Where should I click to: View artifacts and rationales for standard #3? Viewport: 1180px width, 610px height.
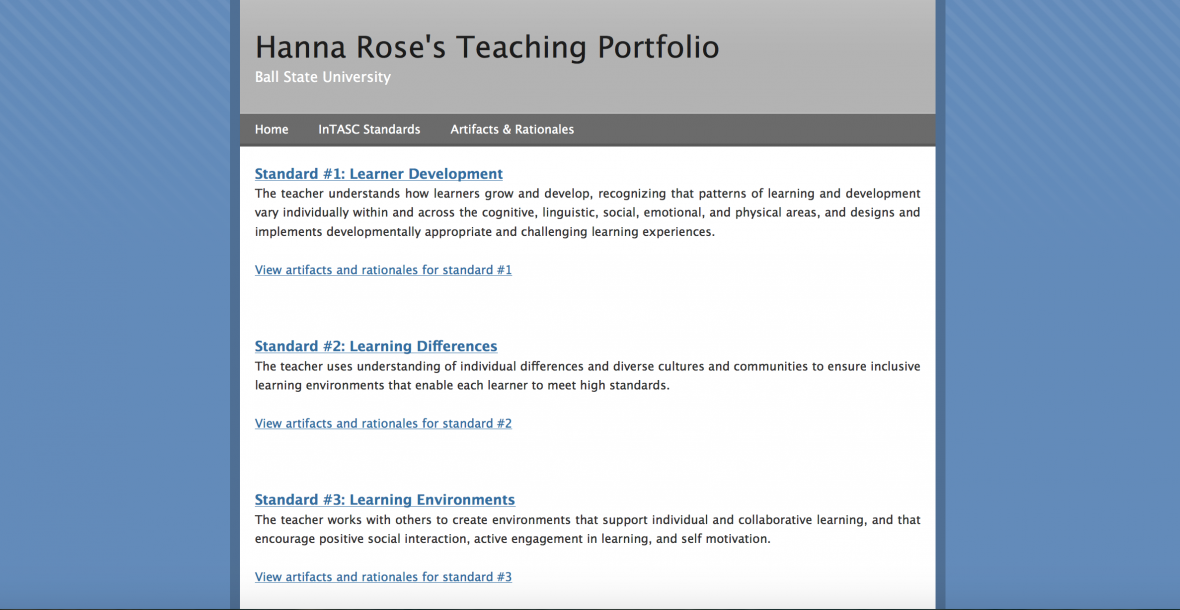pos(383,577)
